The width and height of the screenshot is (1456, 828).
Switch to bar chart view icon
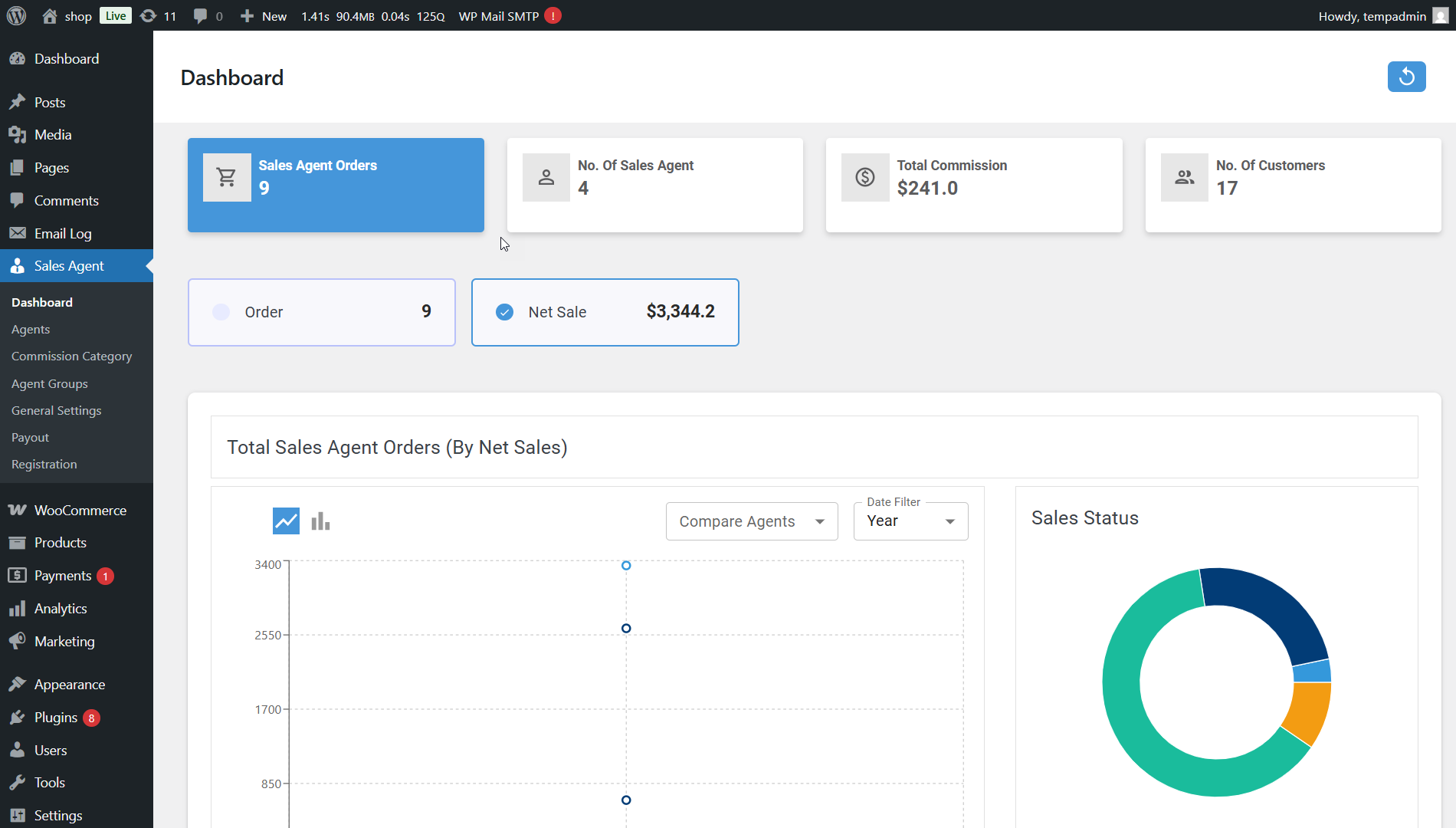(320, 521)
